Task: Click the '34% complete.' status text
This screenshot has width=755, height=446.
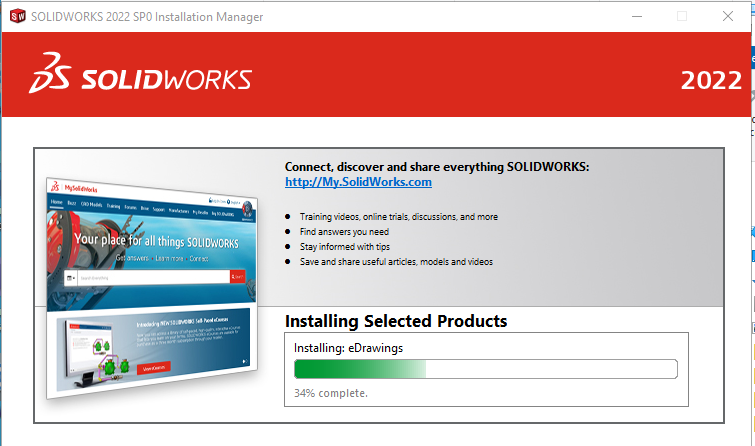Action: coord(331,393)
